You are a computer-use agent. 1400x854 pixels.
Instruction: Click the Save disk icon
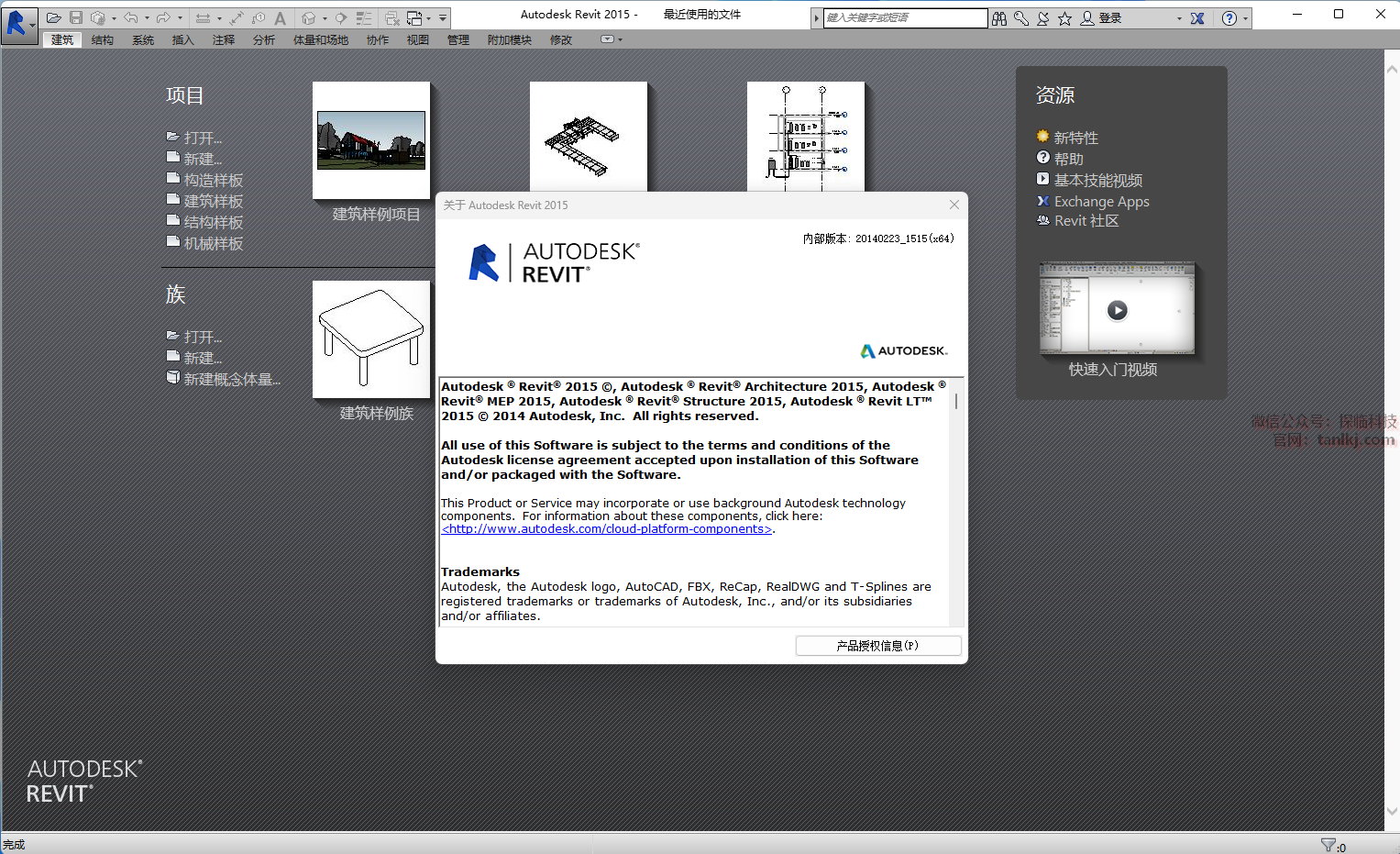pos(76,17)
